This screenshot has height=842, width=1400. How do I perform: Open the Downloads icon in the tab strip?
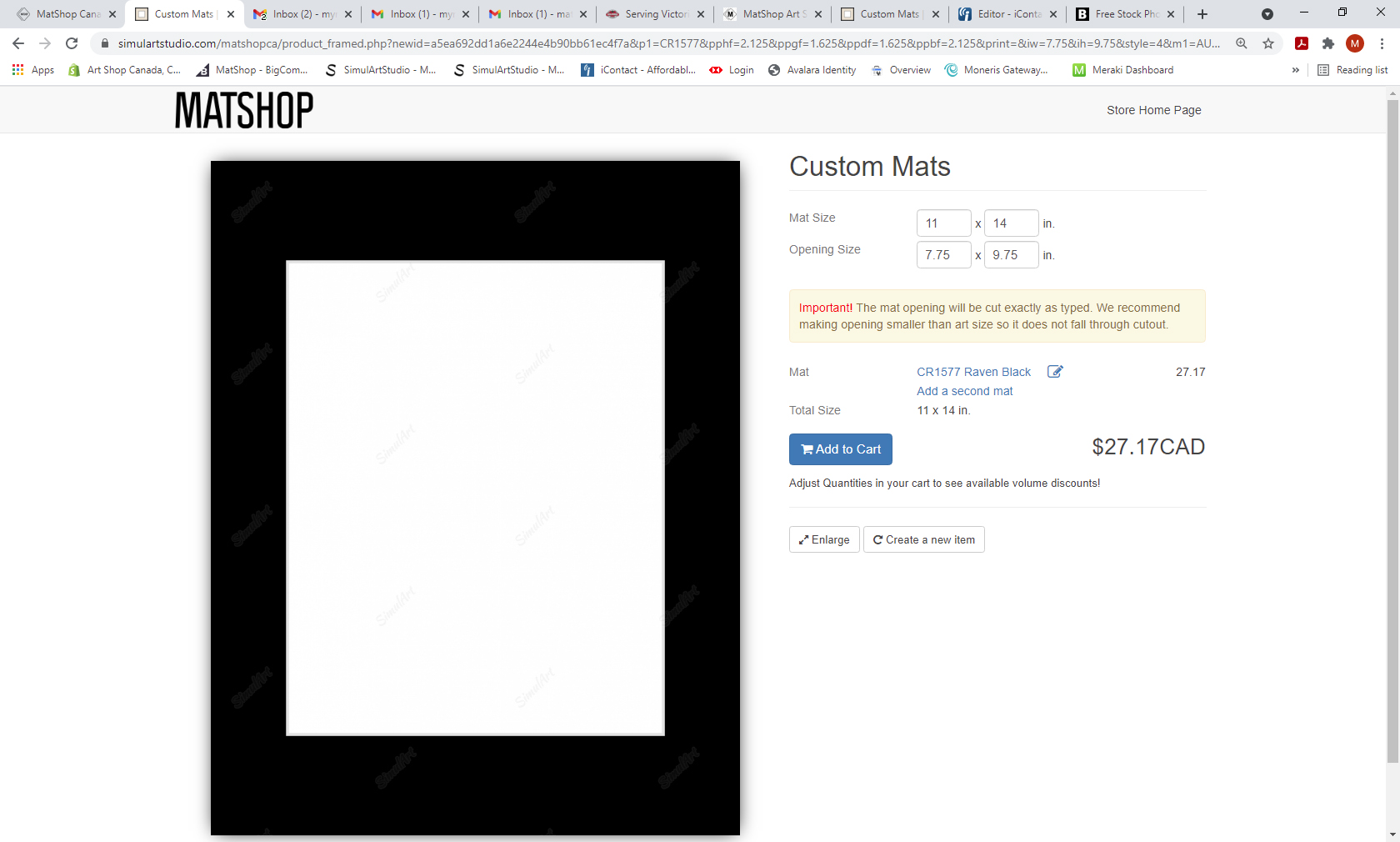tap(1268, 14)
